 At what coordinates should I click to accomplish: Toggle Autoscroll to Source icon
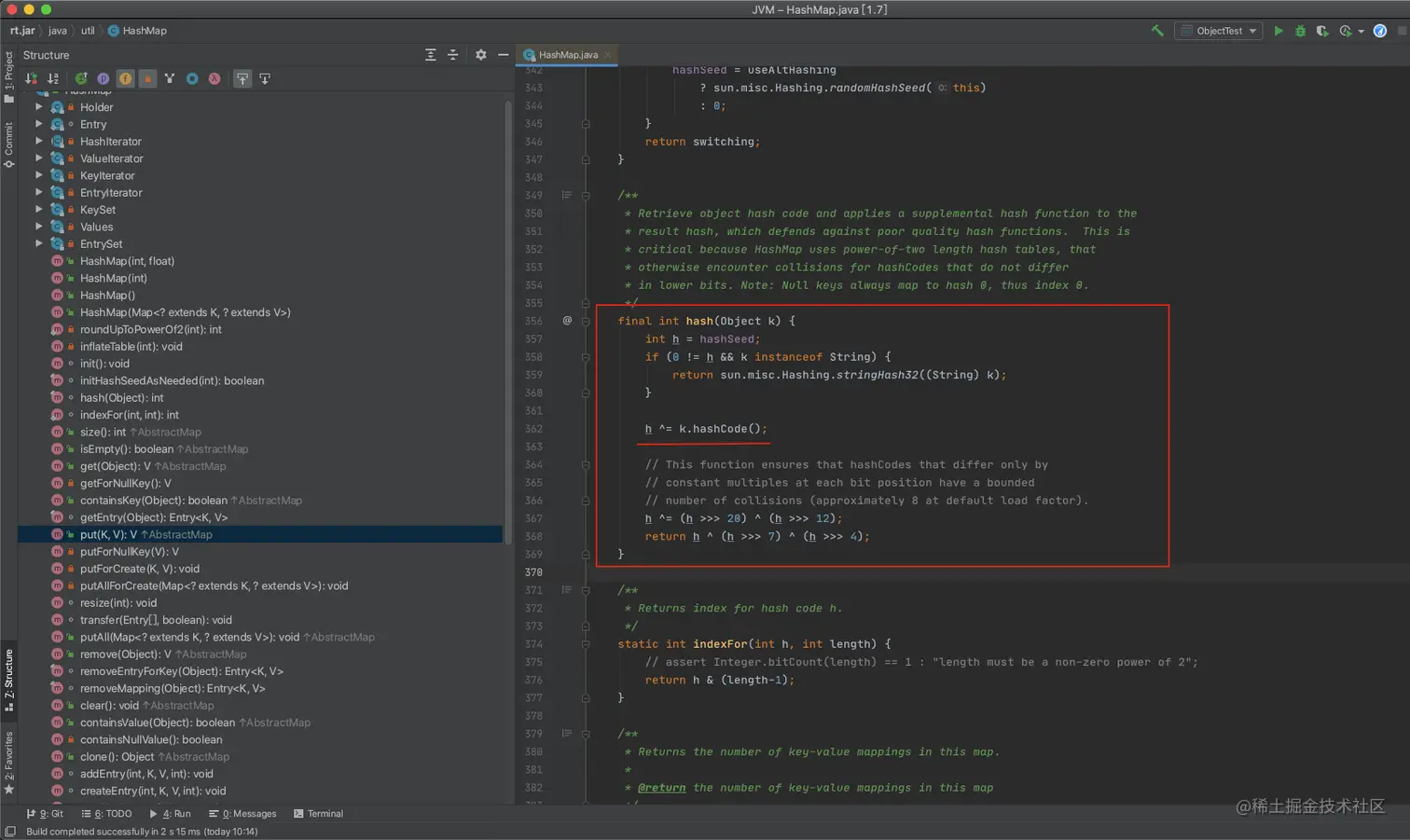click(x=242, y=78)
